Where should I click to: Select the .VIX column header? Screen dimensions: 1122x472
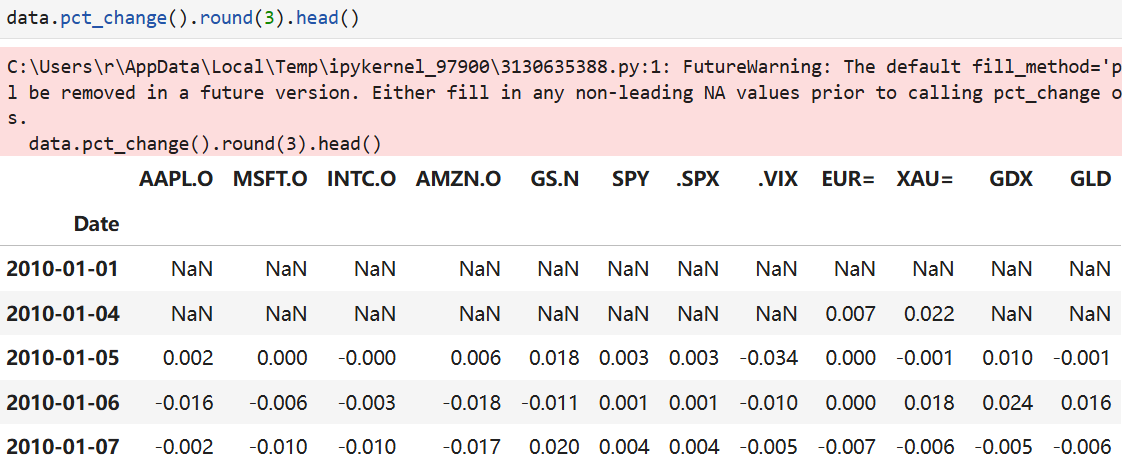point(778,180)
